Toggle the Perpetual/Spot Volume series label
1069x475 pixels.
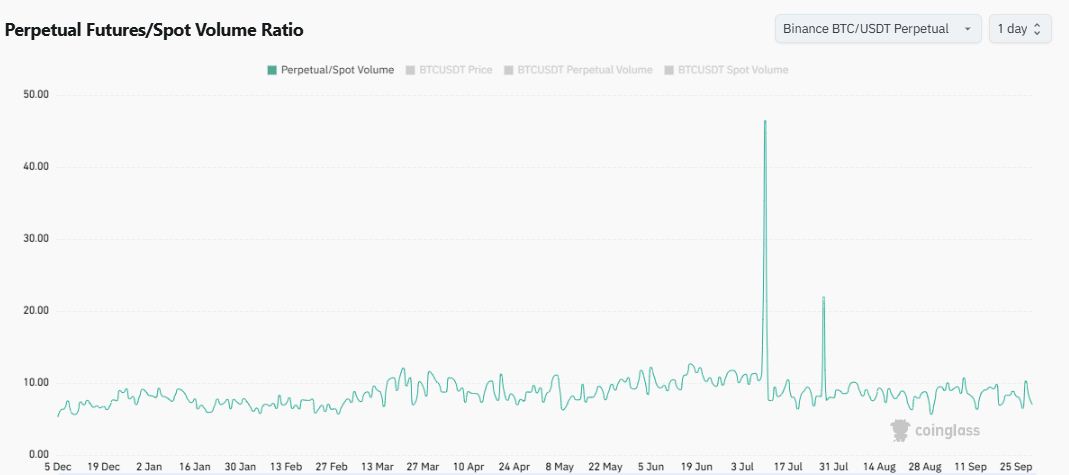coord(337,70)
